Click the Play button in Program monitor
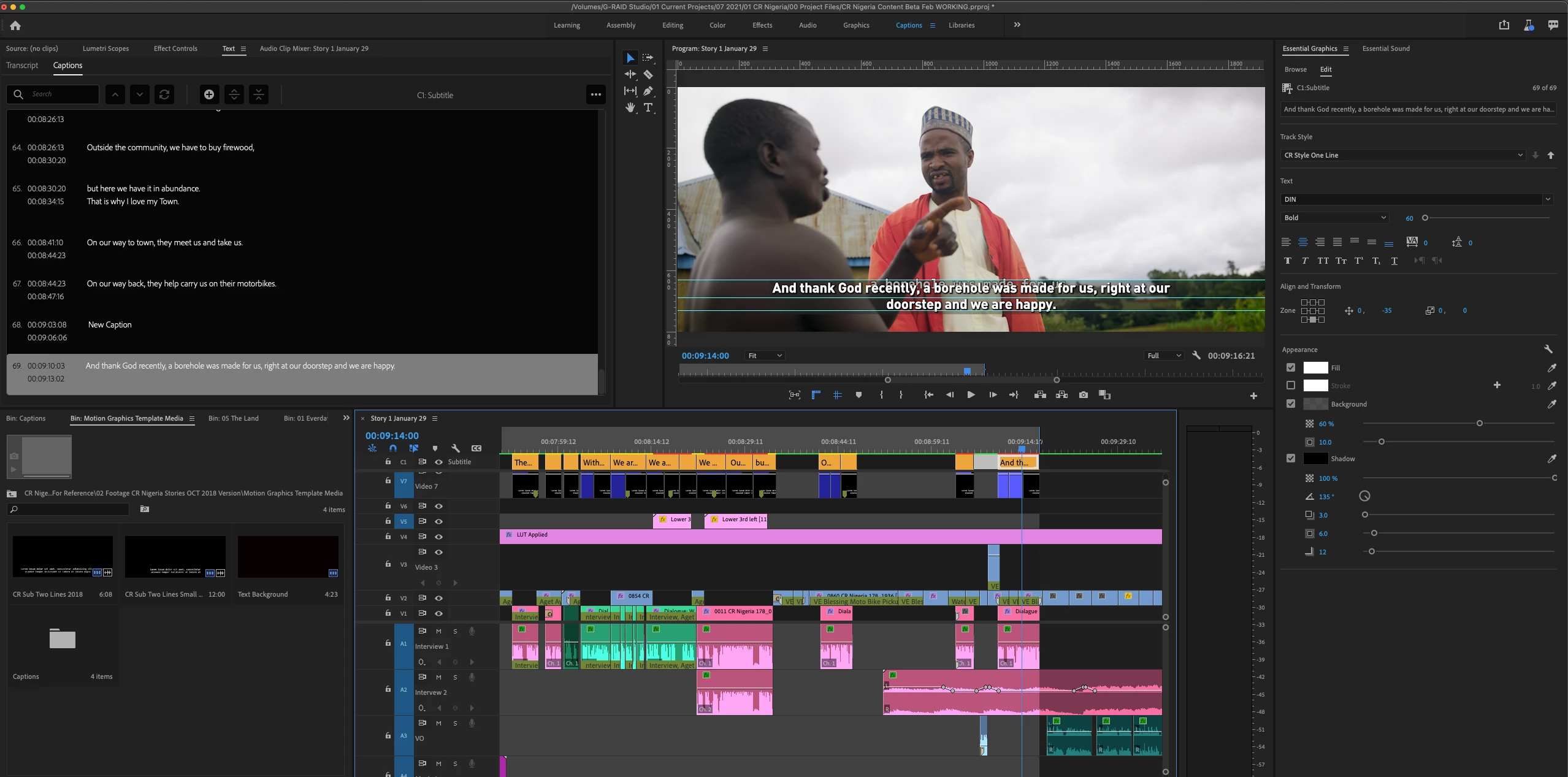Image resolution: width=1568 pixels, height=777 pixels. click(971, 395)
